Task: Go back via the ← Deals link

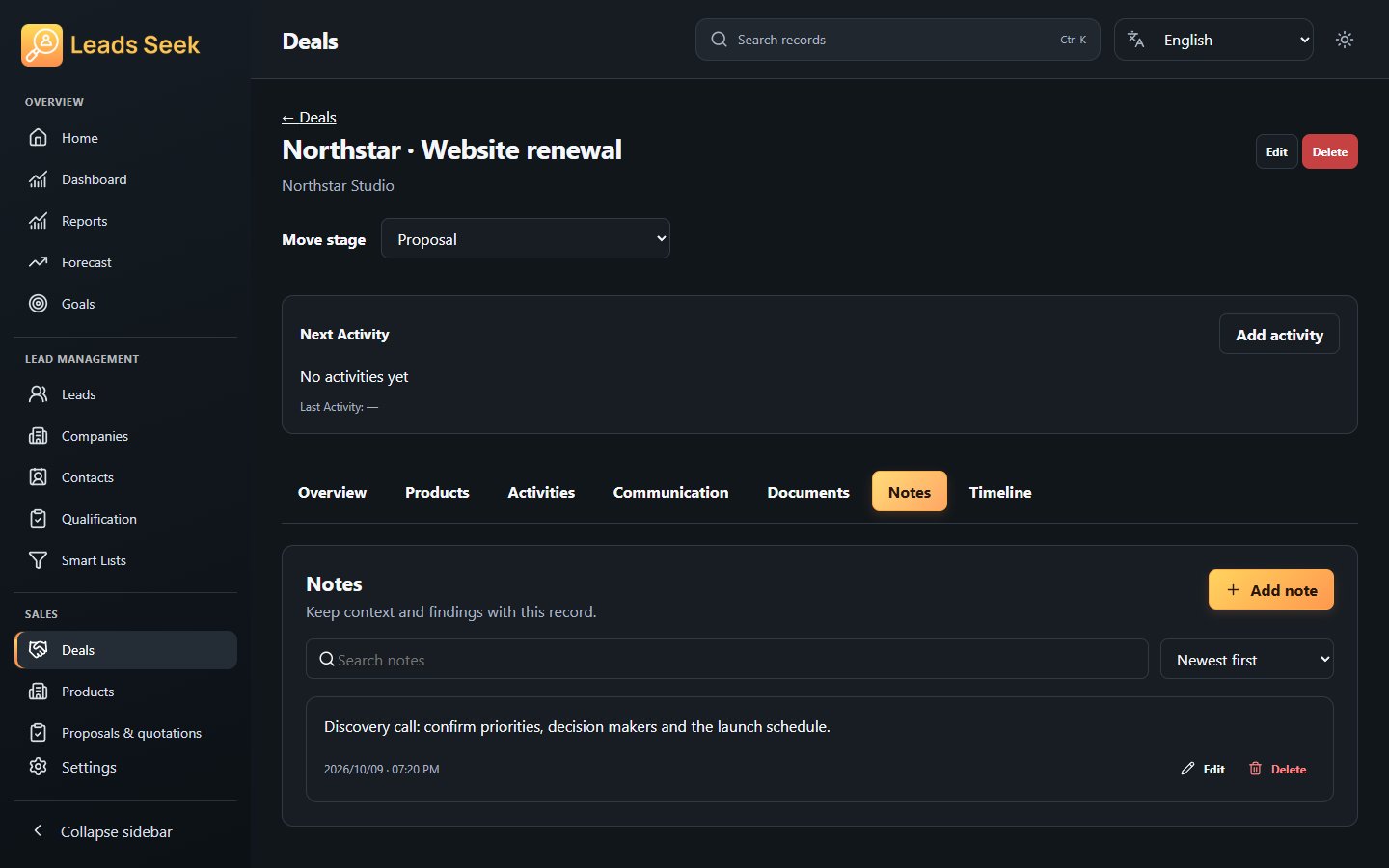Action: click(309, 117)
